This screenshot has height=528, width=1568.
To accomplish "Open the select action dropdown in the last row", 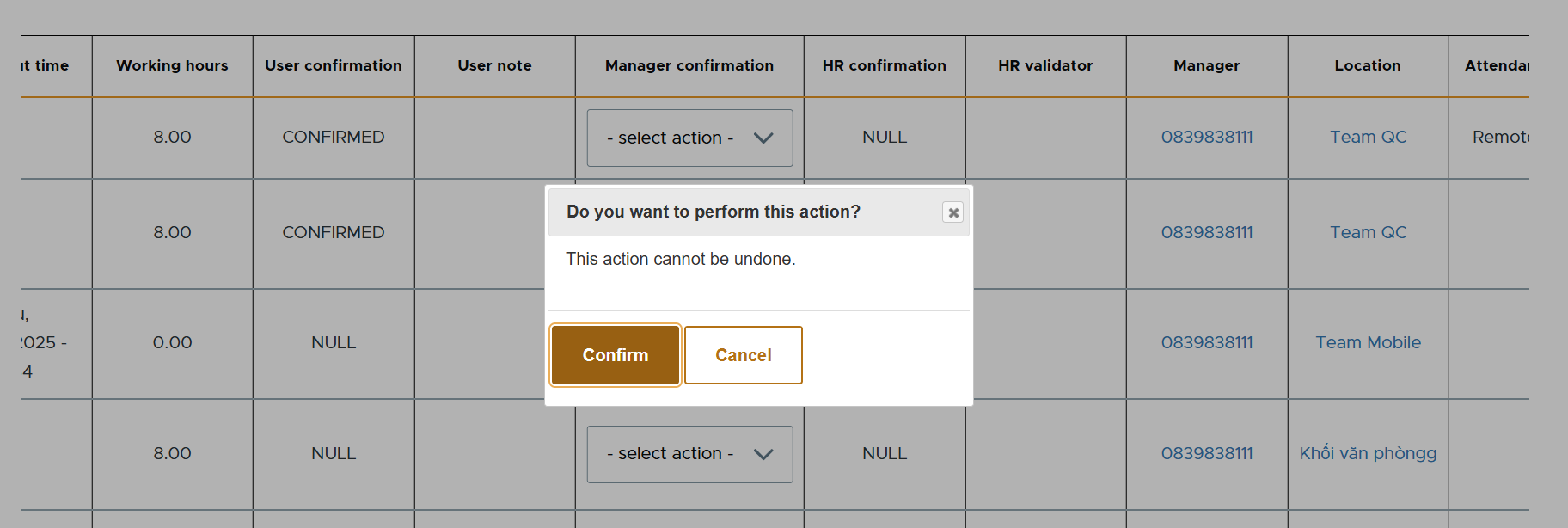I will point(689,454).
